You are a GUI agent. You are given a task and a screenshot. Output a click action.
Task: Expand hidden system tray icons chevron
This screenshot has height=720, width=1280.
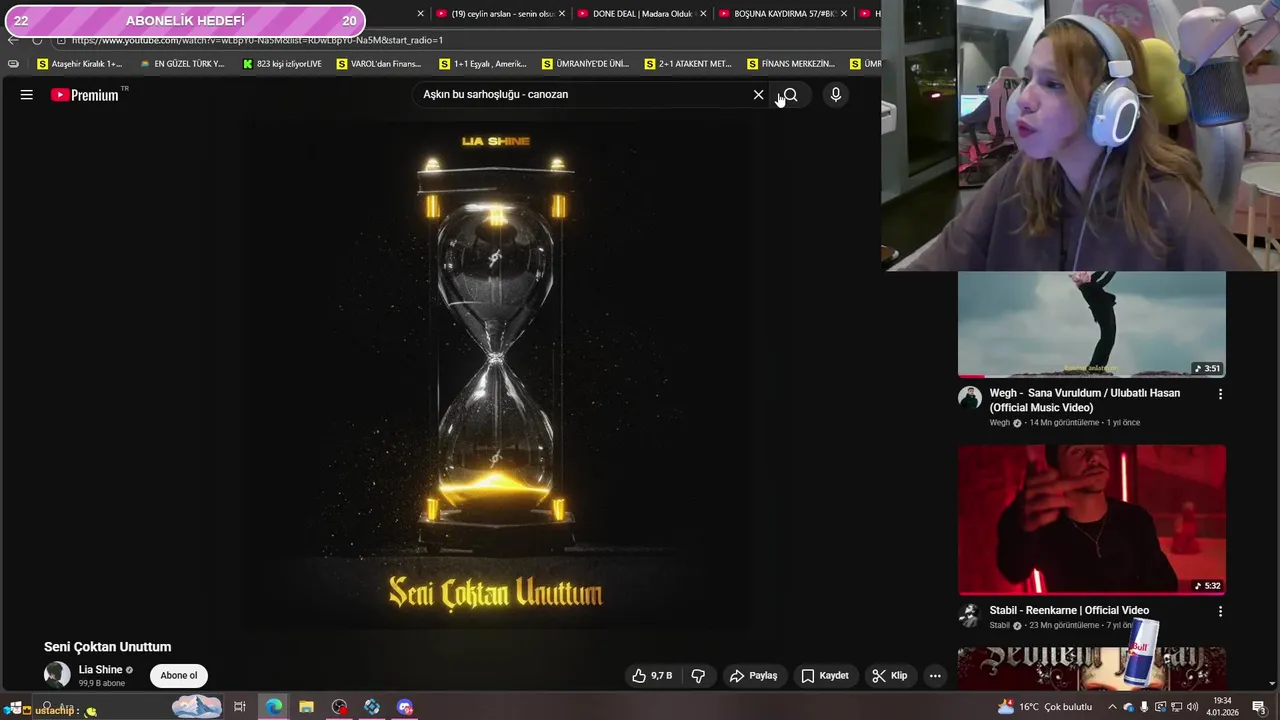pyautogui.click(x=1112, y=707)
